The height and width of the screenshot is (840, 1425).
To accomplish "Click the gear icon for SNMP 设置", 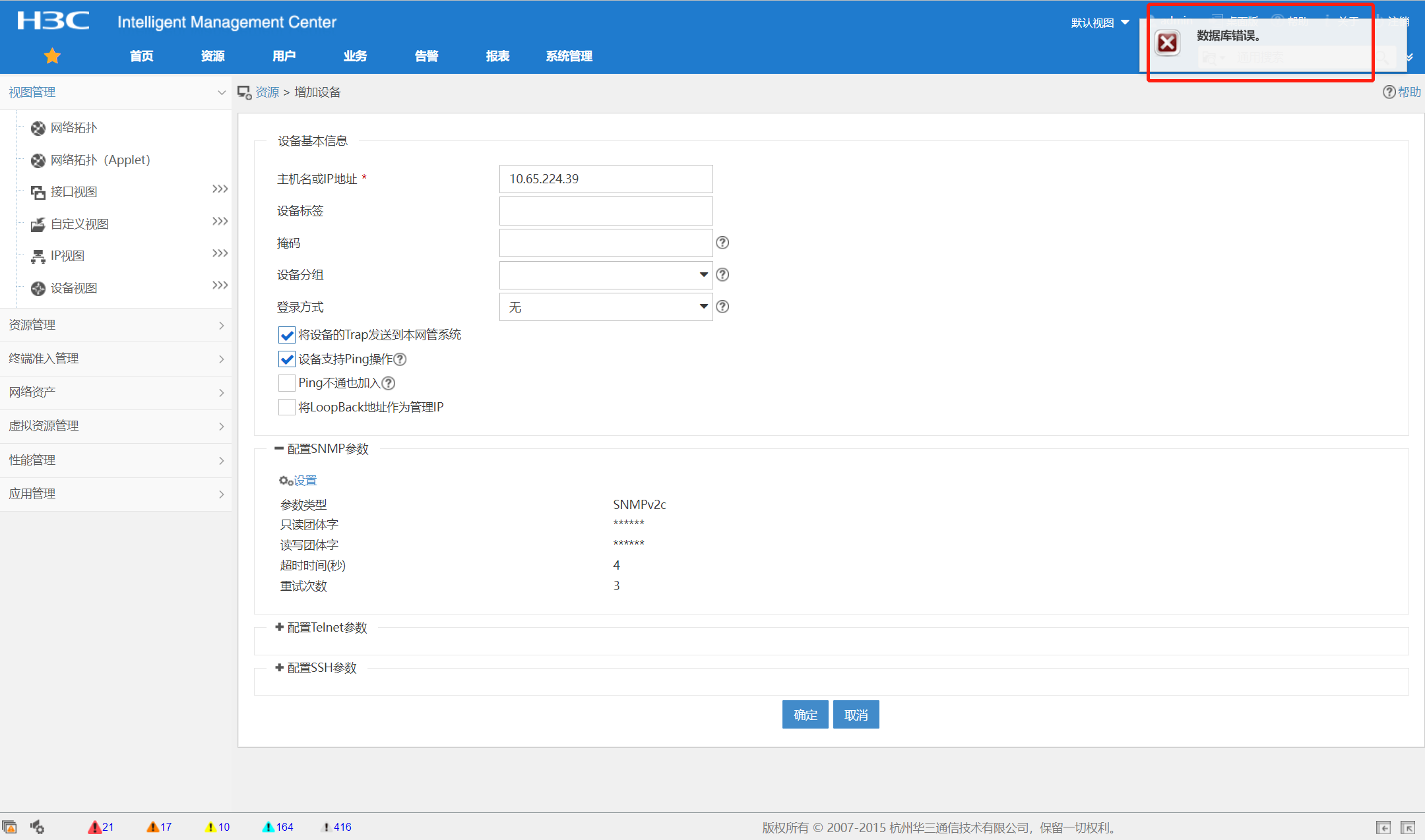I will tap(285, 481).
